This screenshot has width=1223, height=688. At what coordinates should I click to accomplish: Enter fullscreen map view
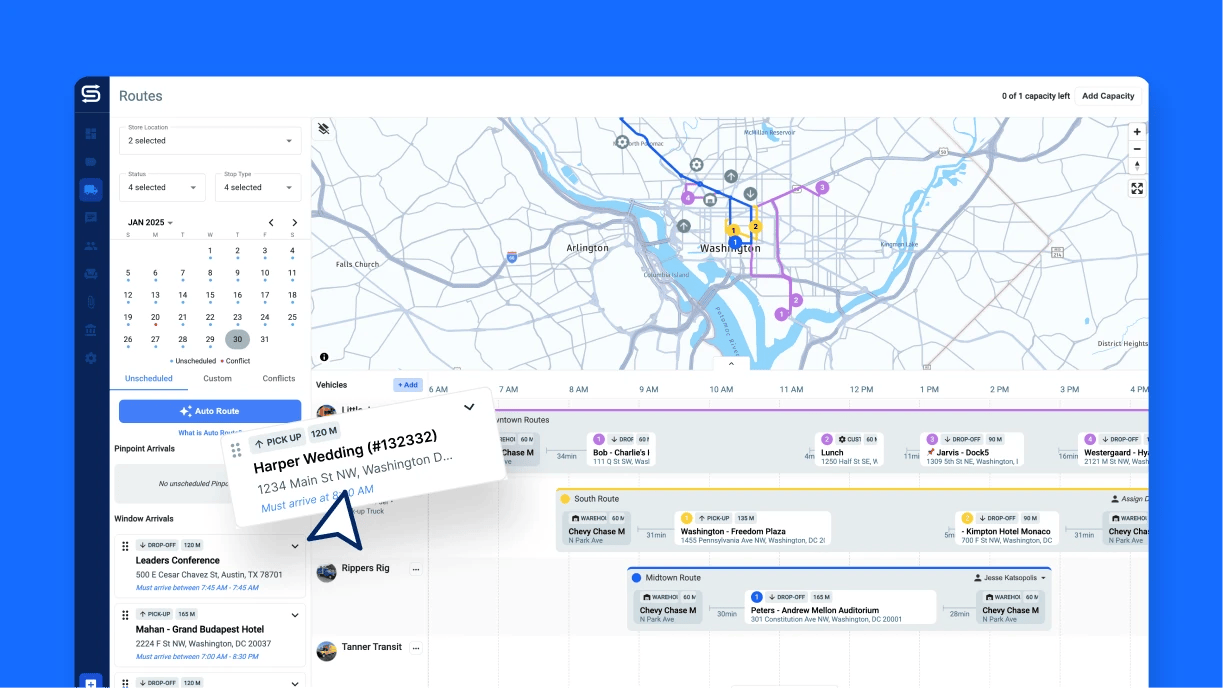[1137, 188]
